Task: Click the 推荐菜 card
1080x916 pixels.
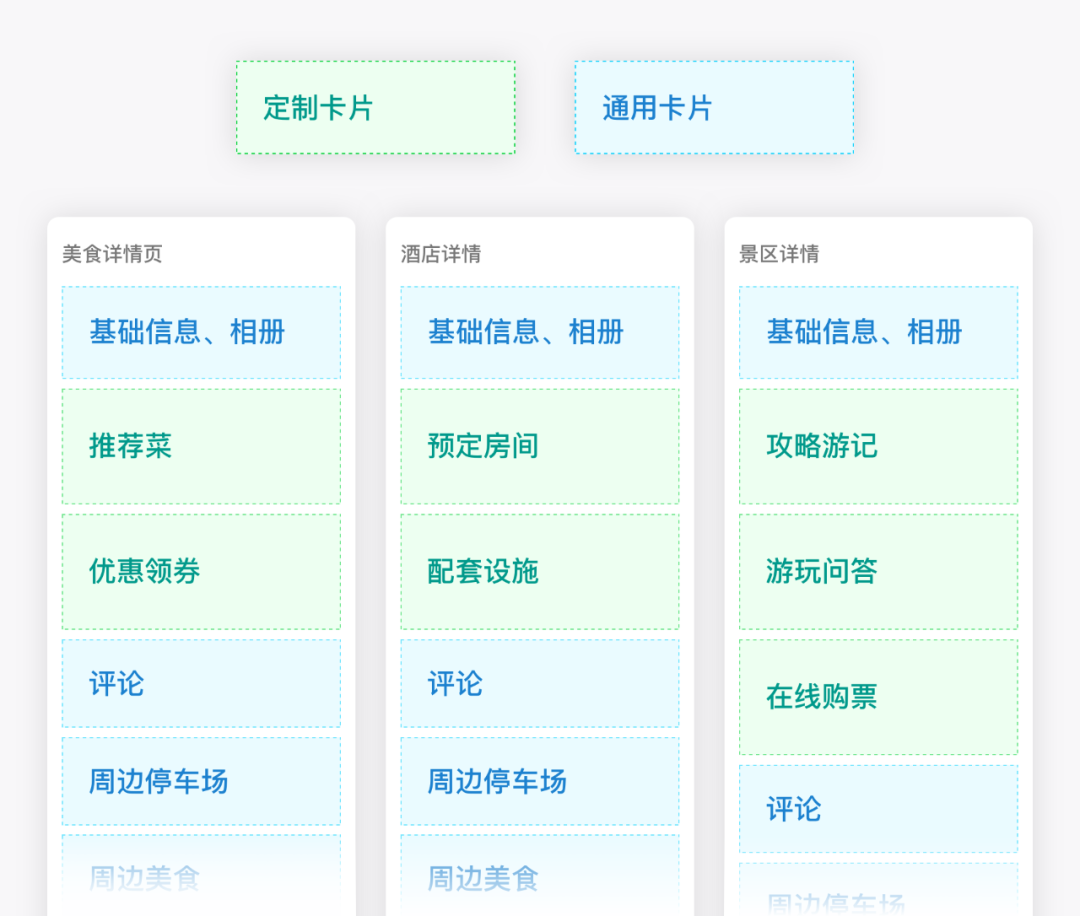Action: pyautogui.click(x=201, y=446)
